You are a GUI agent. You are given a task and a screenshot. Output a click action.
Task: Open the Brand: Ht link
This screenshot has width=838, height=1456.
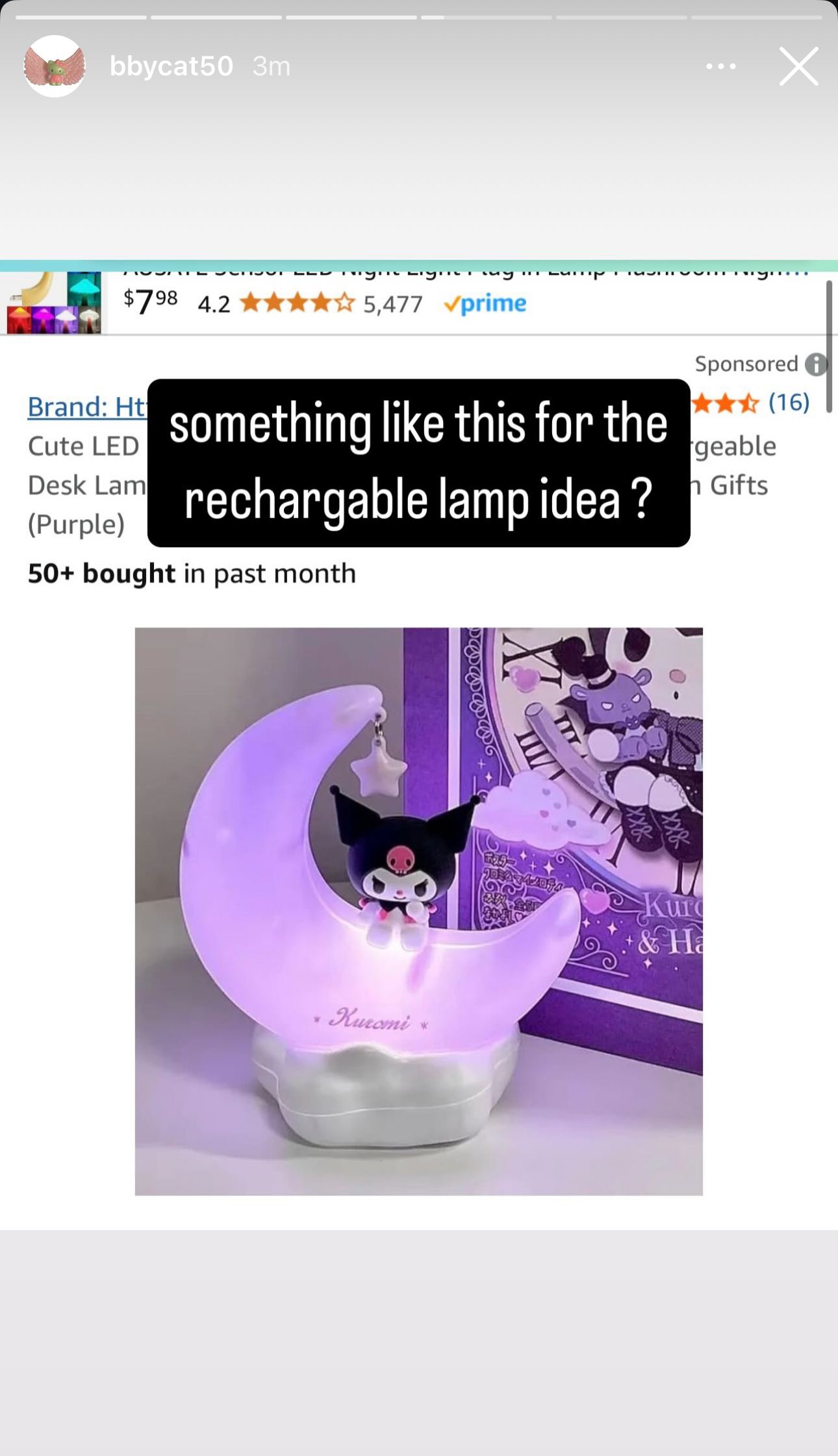click(x=88, y=407)
